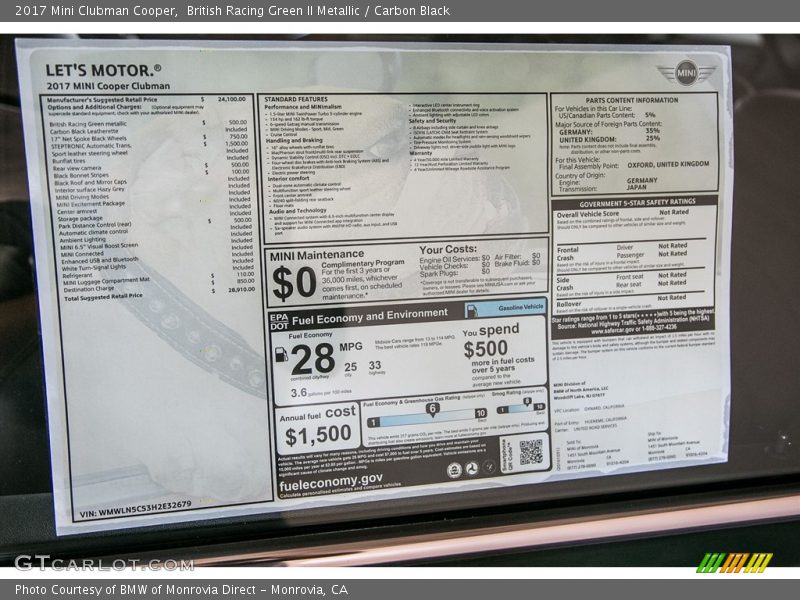Click the fuel pump icon beside 28 MPG

(281, 355)
